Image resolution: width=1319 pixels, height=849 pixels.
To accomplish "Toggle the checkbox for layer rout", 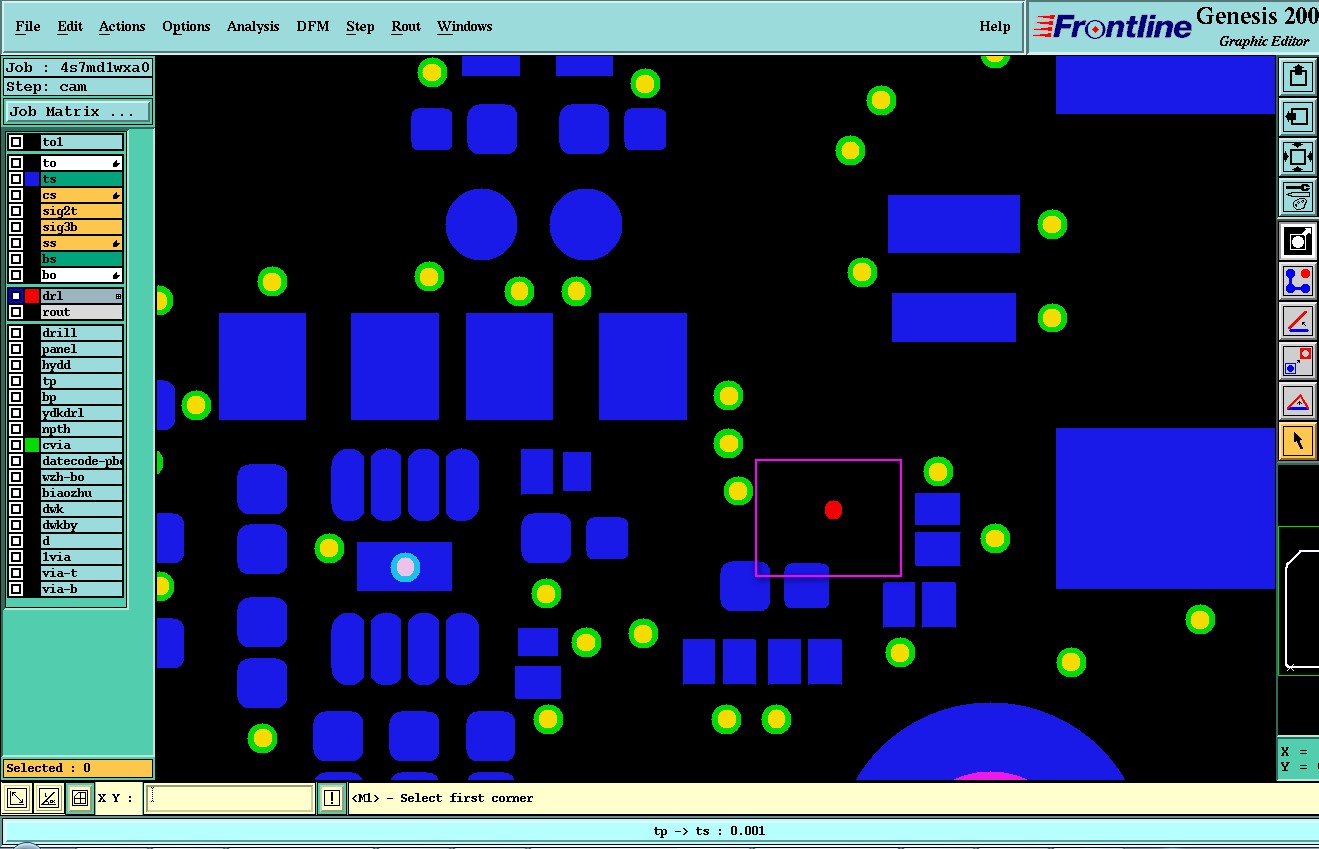I will [x=16, y=312].
